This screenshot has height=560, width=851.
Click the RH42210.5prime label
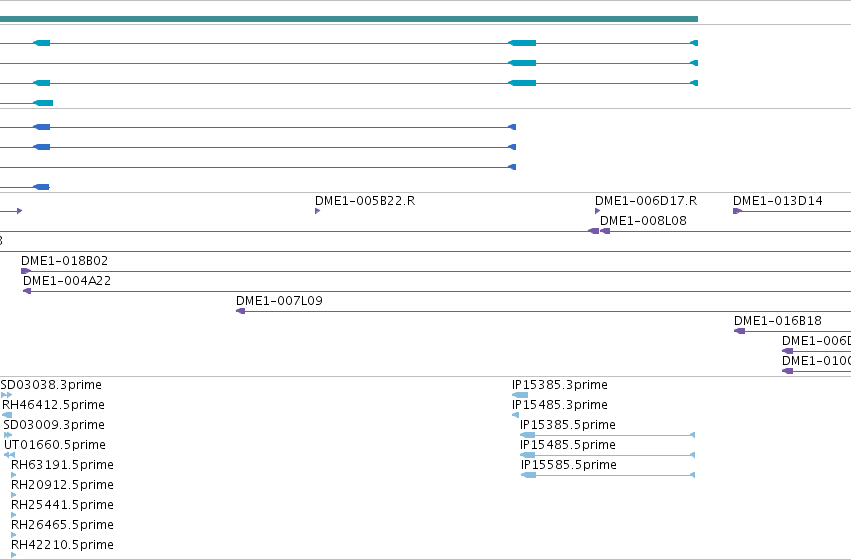pos(62,545)
